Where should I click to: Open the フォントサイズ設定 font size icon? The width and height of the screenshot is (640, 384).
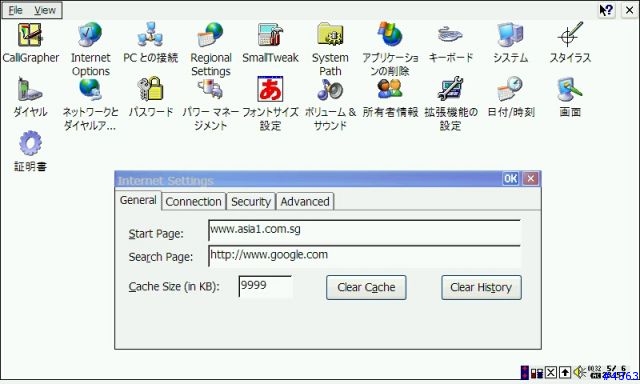coord(270,89)
